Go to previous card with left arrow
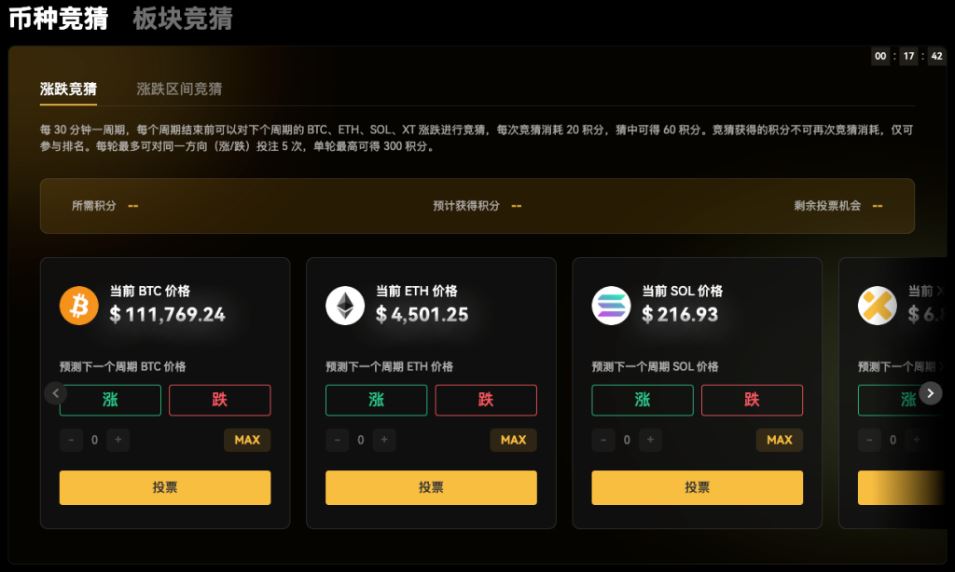Image resolution: width=955 pixels, height=572 pixels. [x=55, y=394]
